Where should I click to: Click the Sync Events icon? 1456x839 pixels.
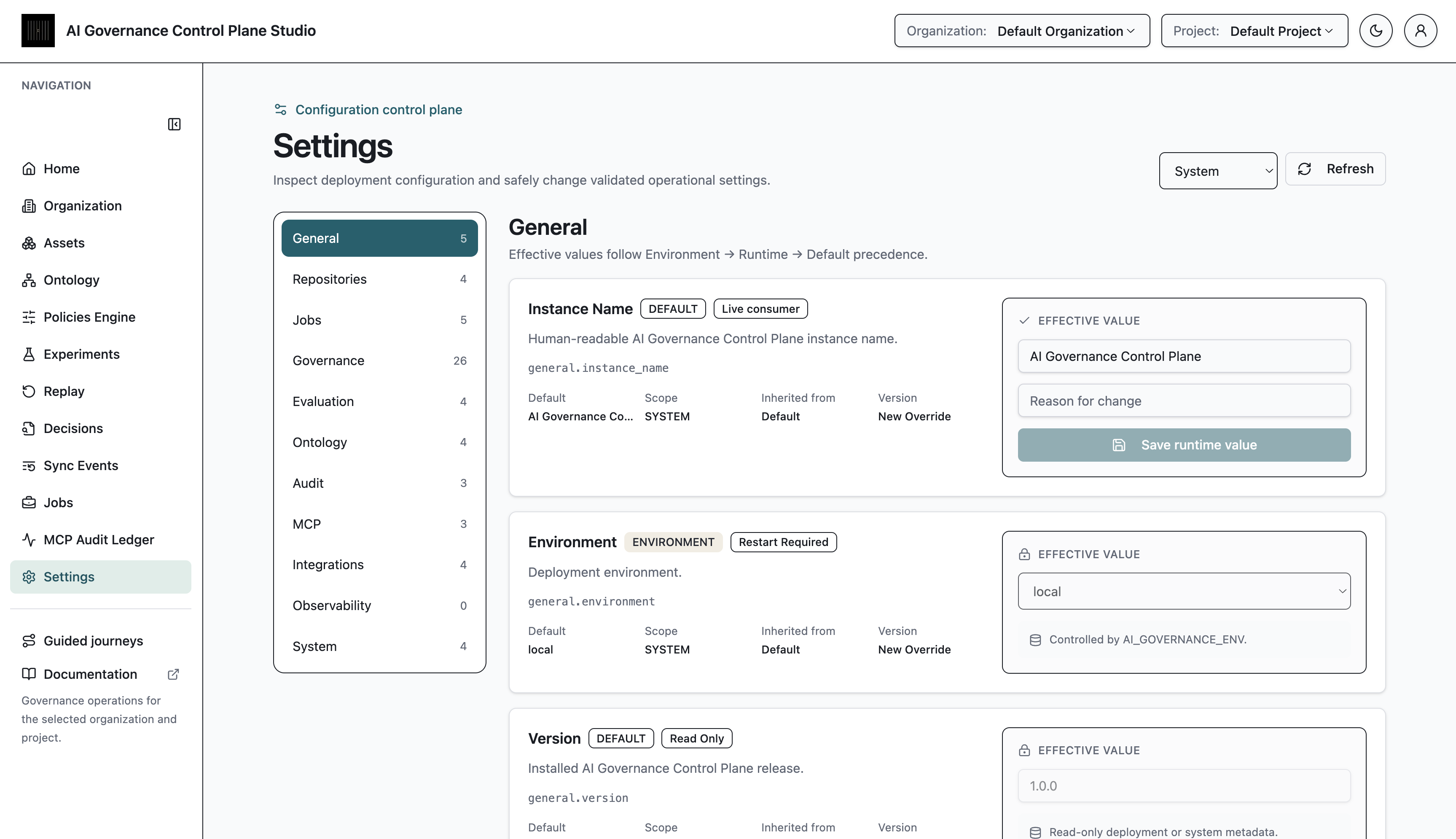coord(29,465)
